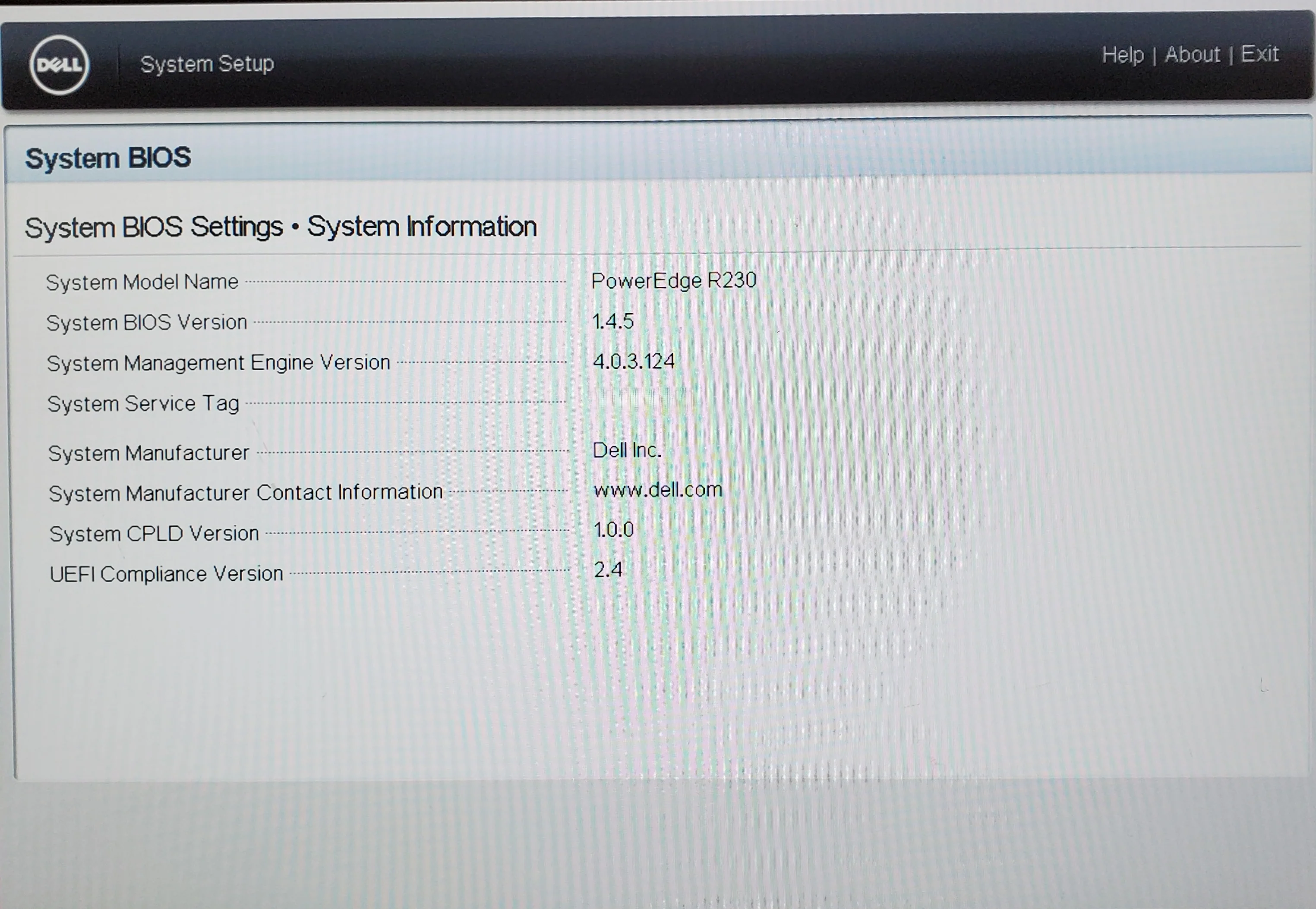The image size is (1316, 909).
Task: Click the Exit link
Action: click(x=1259, y=54)
